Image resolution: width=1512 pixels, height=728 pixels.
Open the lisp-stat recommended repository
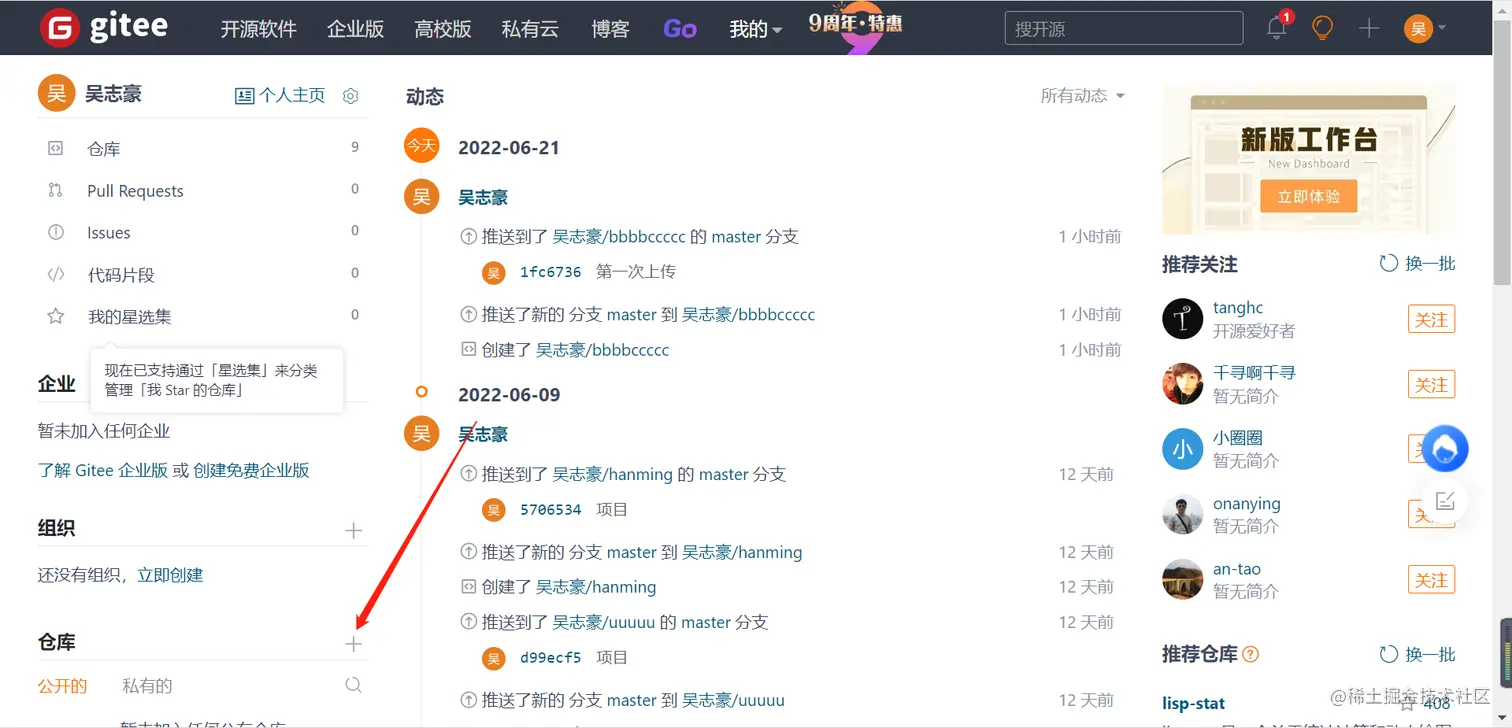1193,703
